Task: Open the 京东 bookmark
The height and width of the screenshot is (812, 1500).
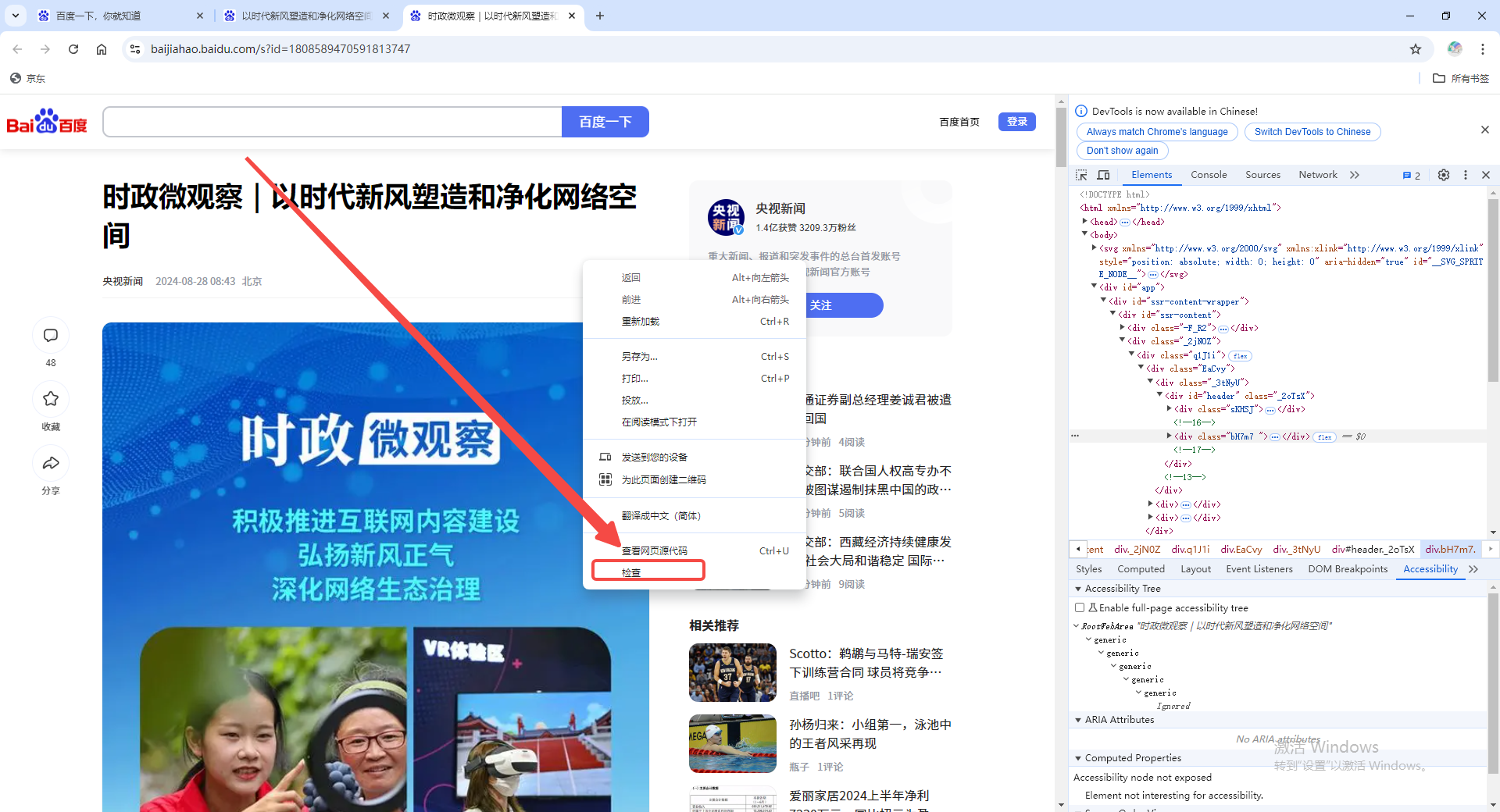Action: click(28, 78)
